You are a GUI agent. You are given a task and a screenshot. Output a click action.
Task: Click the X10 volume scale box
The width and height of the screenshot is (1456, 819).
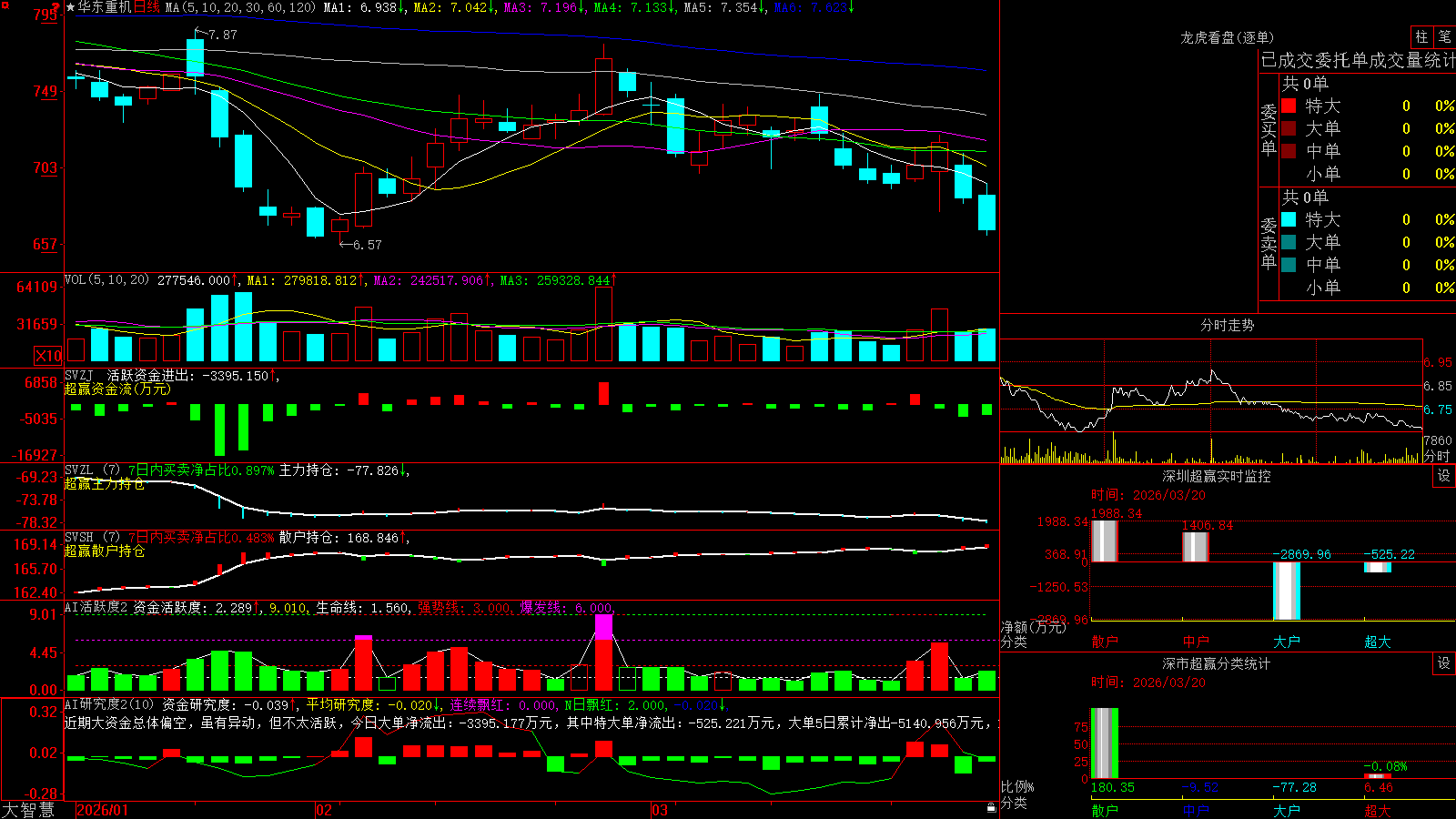click(48, 356)
